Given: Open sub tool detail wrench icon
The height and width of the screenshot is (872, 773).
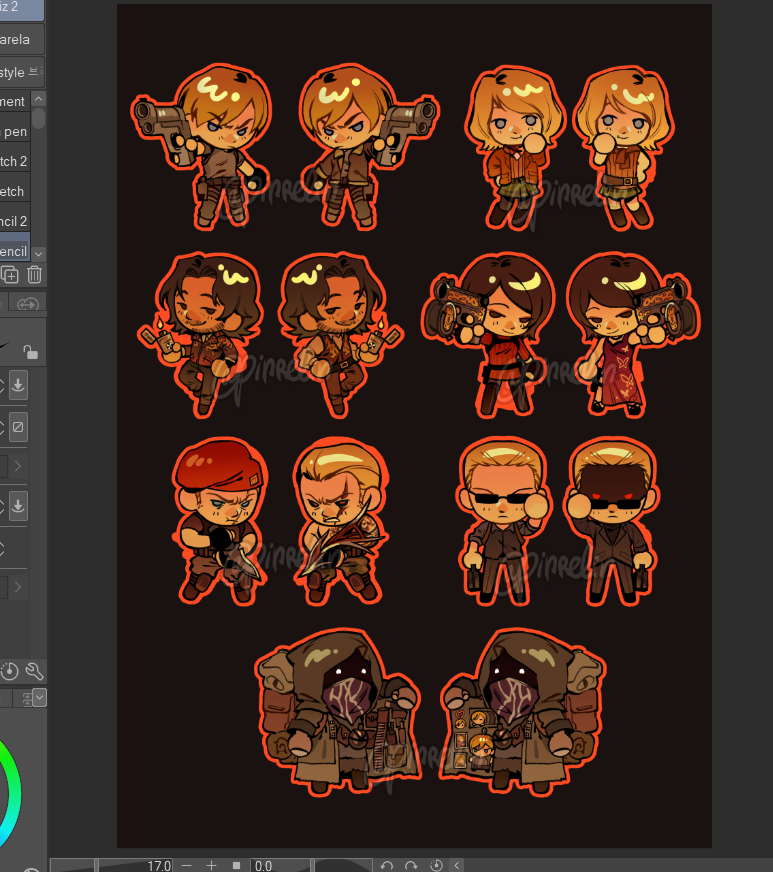Looking at the screenshot, I should [x=34, y=671].
